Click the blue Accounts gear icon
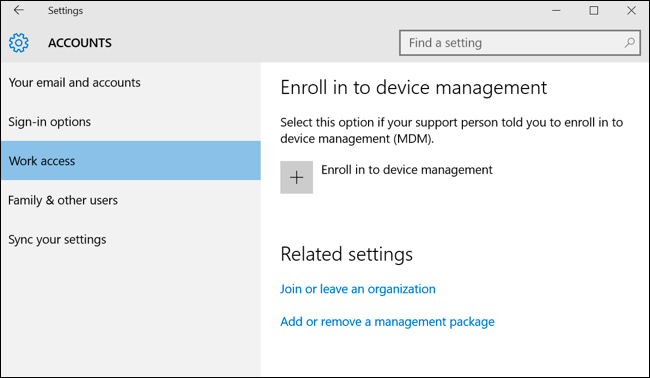The width and height of the screenshot is (650, 378). [19, 43]
